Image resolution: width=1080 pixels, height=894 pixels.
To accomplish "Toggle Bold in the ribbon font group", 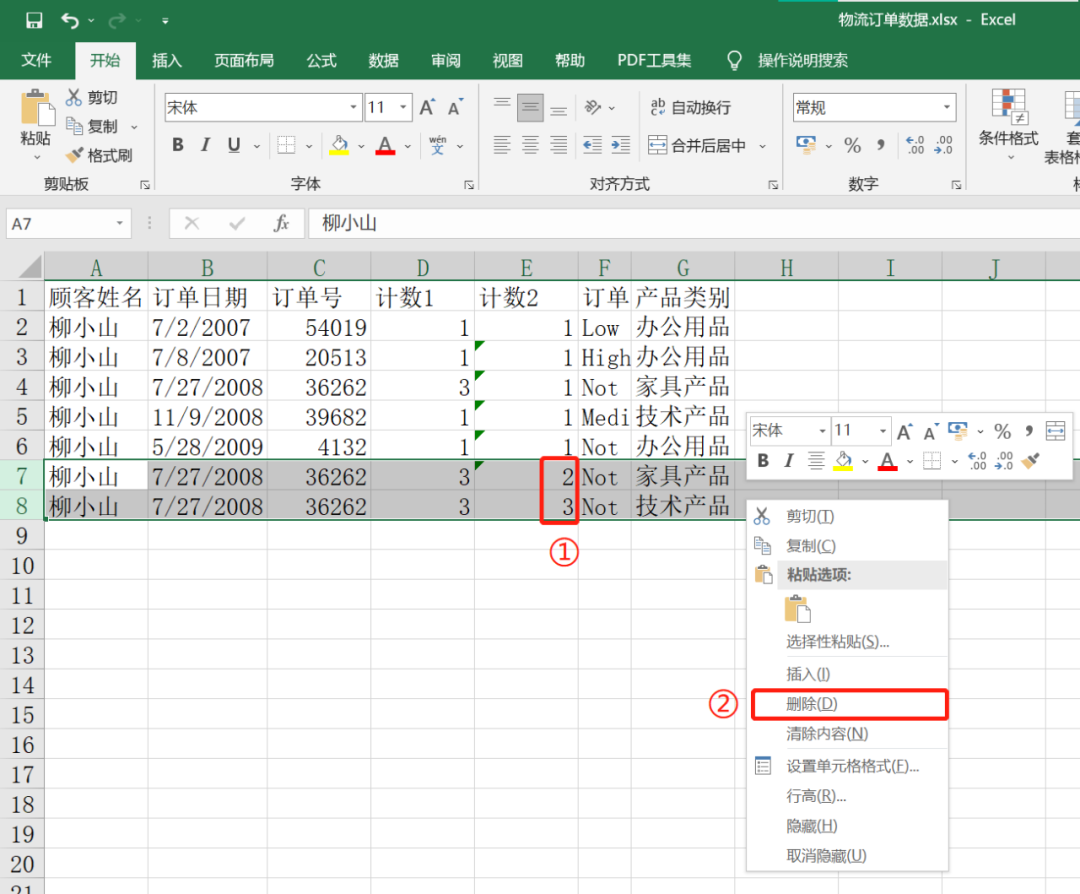I will point(178,145).
